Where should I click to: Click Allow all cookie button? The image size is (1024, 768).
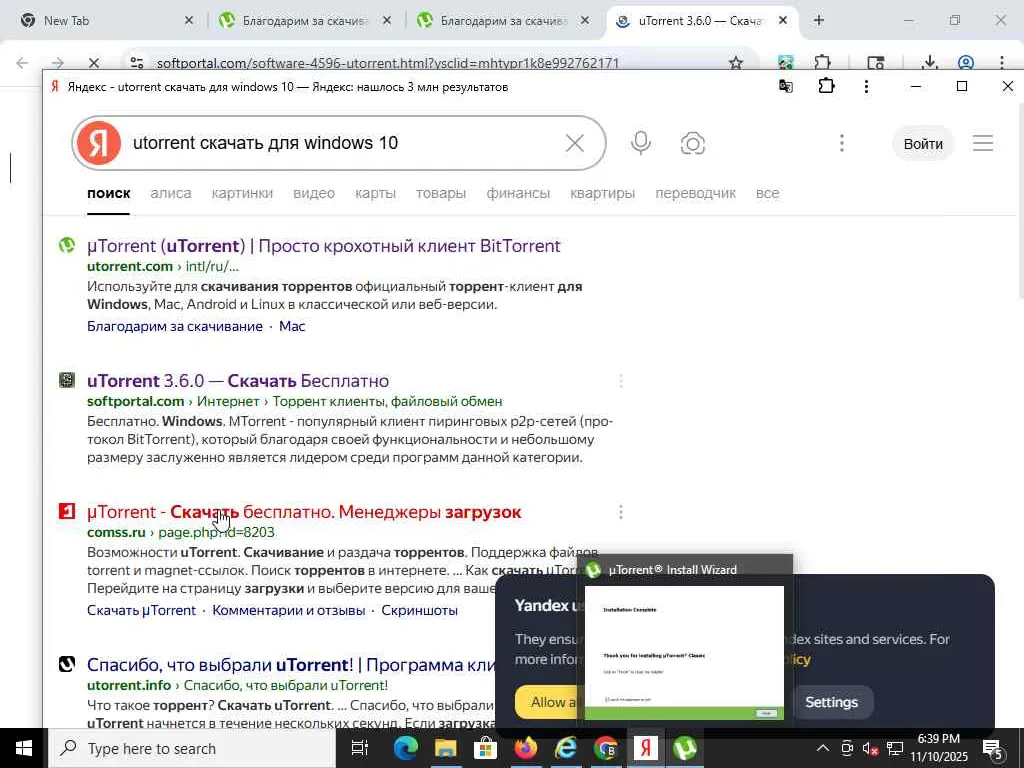[546, 702]
